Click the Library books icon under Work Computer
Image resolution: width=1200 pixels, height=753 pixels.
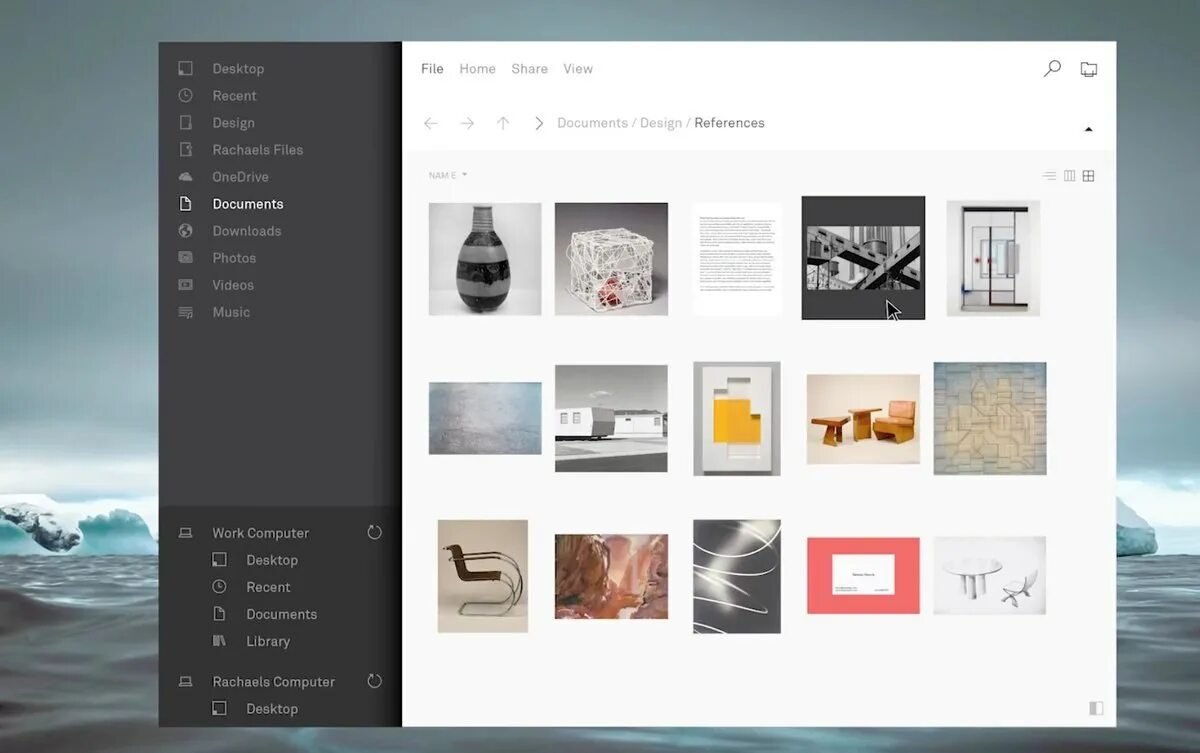(219, 641)
